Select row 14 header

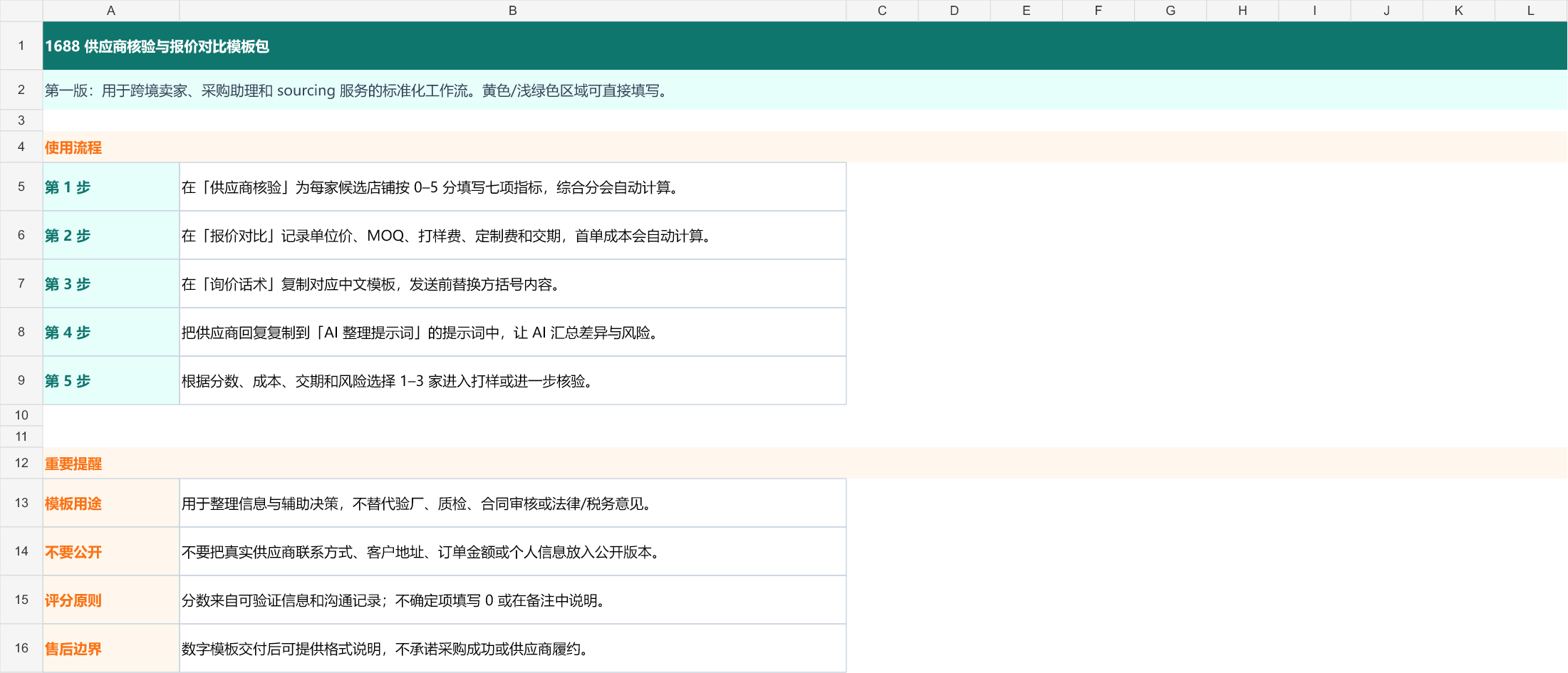pos(21,551)
